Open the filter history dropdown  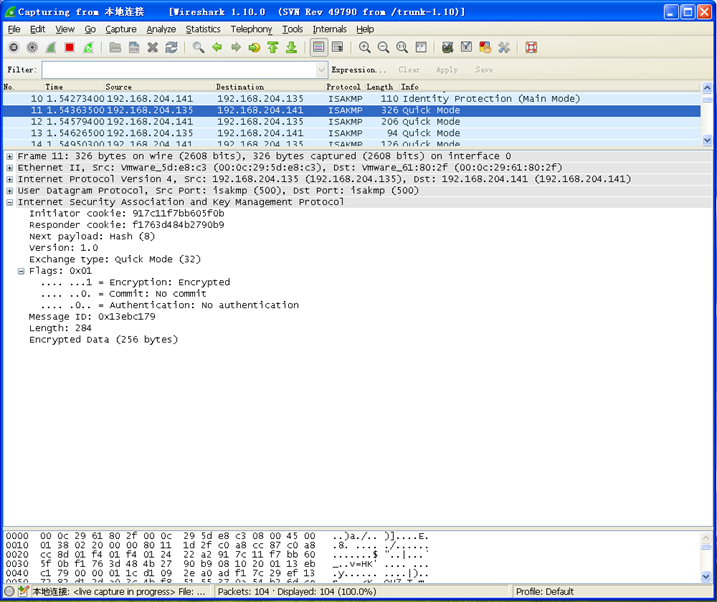pyautogui.click(x=321, y=70)
